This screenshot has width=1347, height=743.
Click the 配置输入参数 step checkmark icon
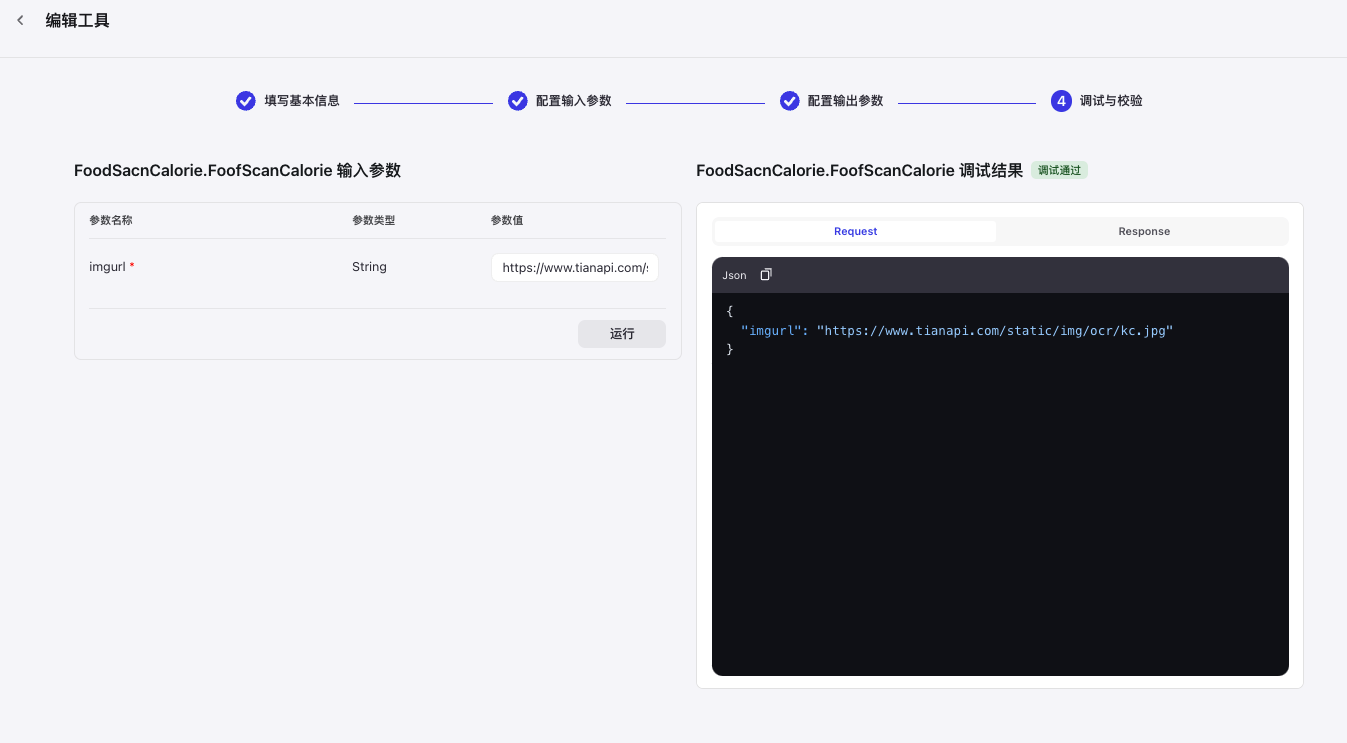[518, 101]
